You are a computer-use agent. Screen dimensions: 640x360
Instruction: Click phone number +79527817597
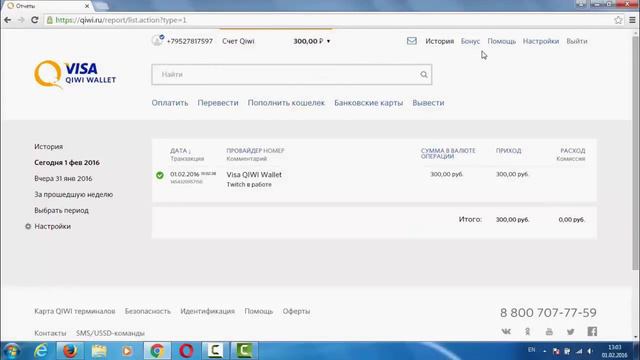point(190,41)
